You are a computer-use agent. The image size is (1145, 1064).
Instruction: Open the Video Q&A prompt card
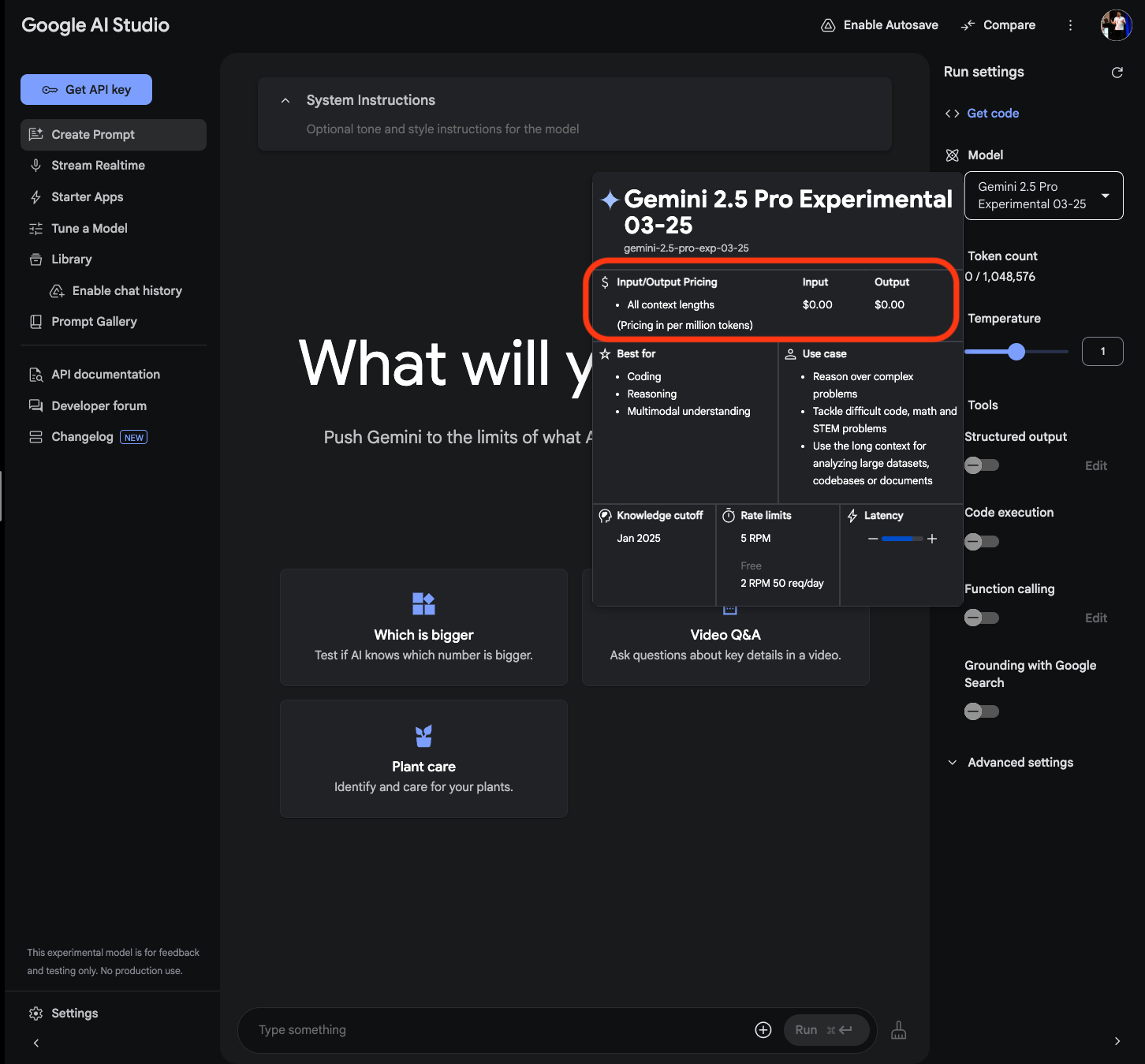point(725,645)
